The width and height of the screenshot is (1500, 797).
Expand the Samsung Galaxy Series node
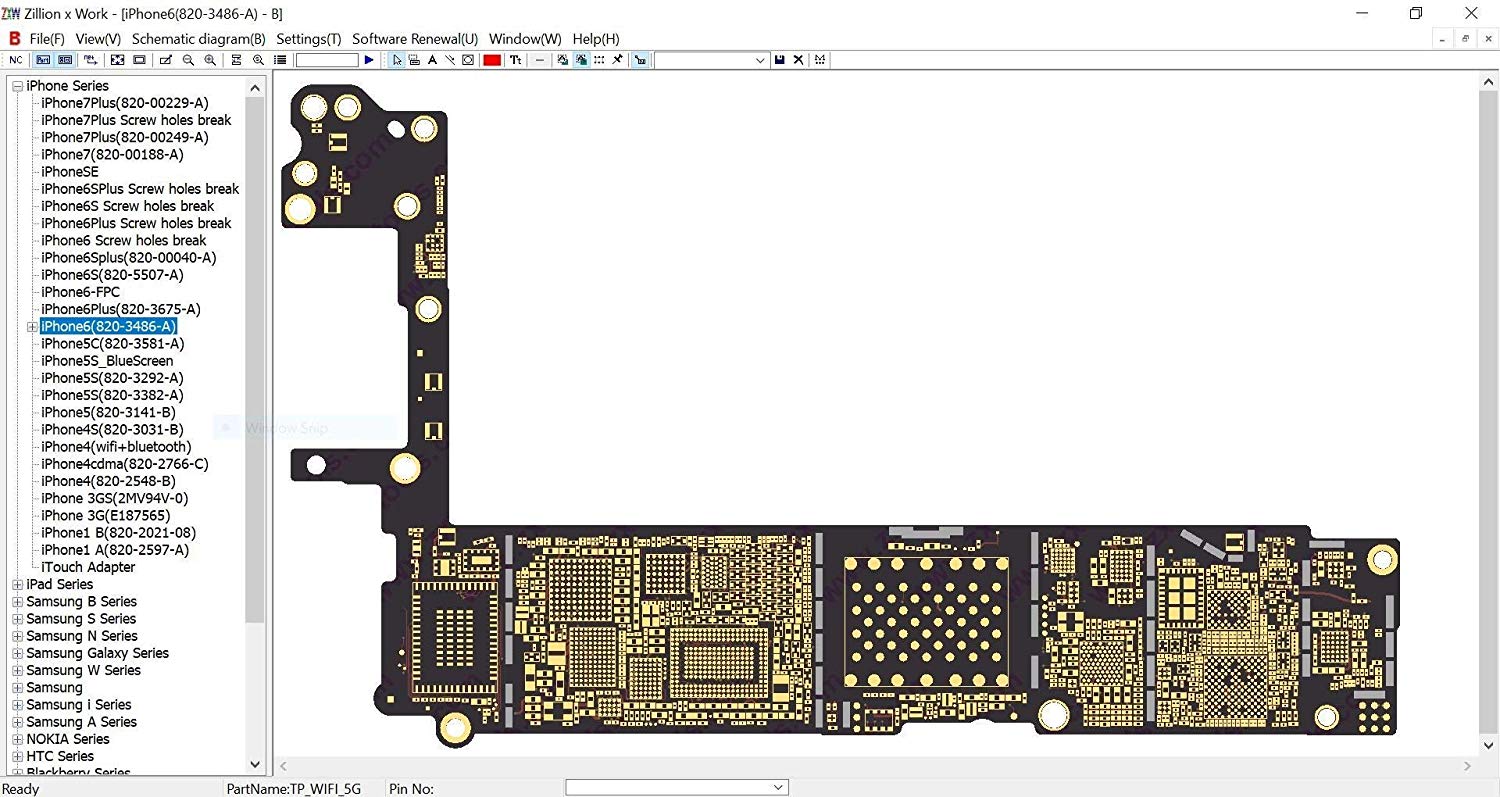(17, 653)
